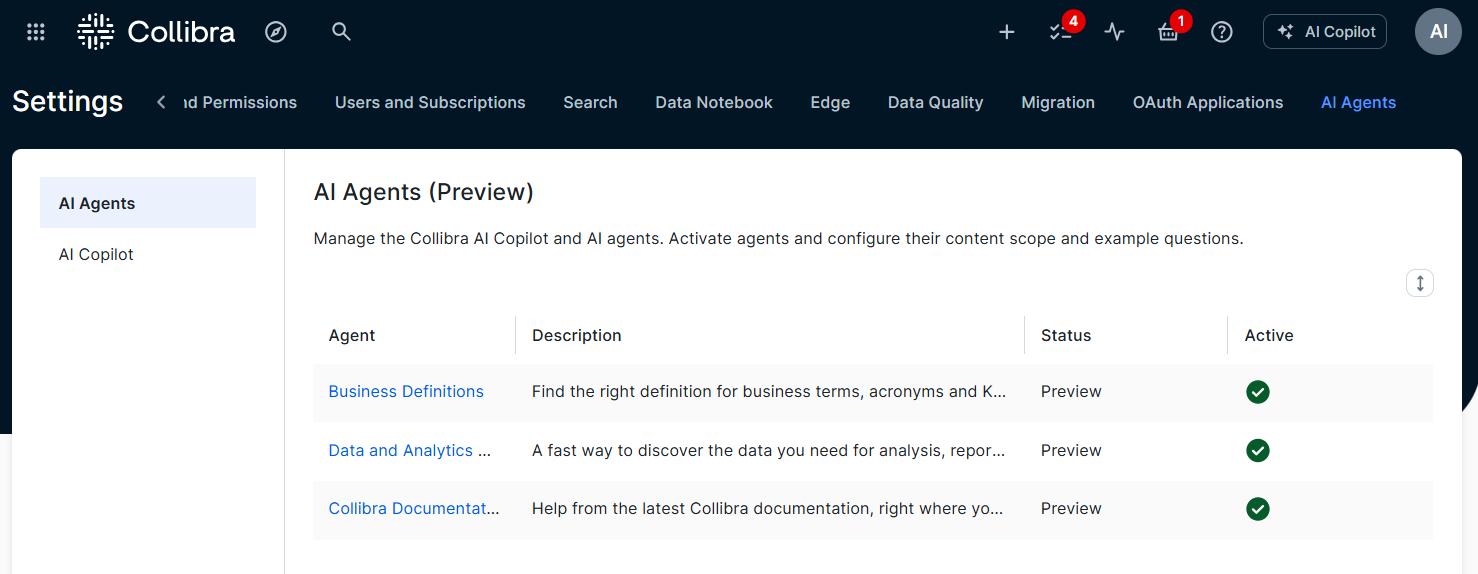Image resolution: width=1478 pixels, height=574 pixels.
Task: Open the data basket icon
Action: (1168, 32)
